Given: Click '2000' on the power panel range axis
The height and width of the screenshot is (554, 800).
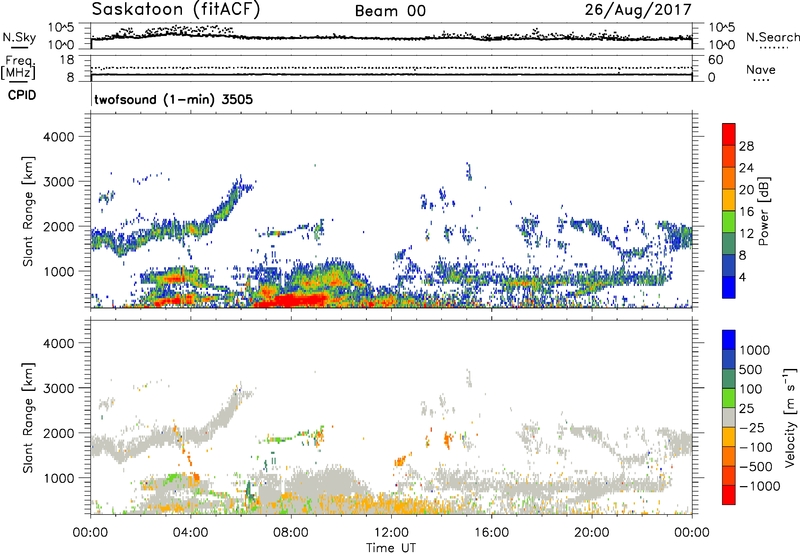Looking at the screenshot, I should tap(59, 226).
